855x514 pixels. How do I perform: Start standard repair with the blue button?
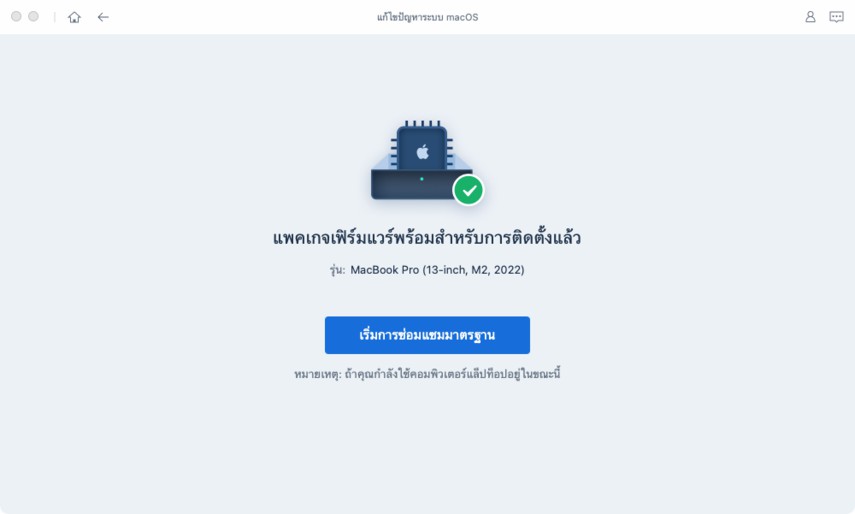tap(427, 335)
